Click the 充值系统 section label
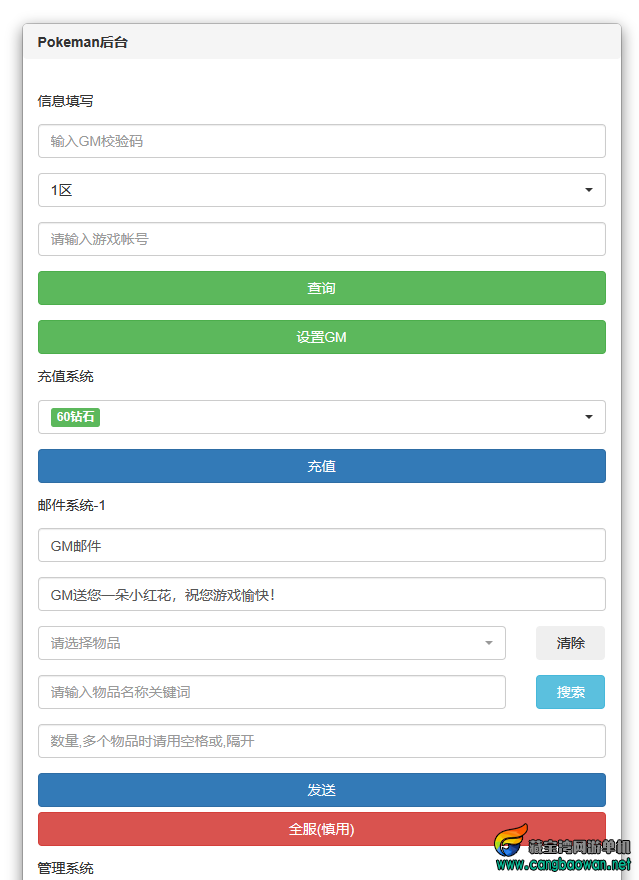Screen dimensions: 639x880 65,377
